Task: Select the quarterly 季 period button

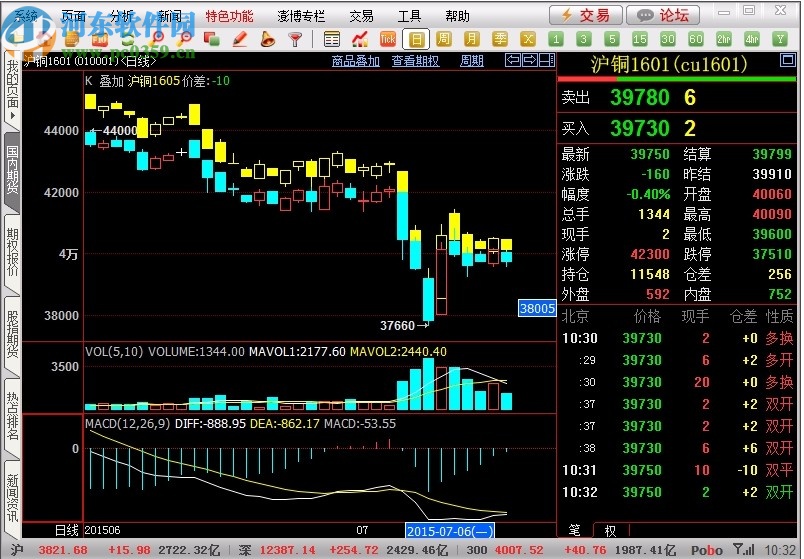Action: (x=499, y=39)
